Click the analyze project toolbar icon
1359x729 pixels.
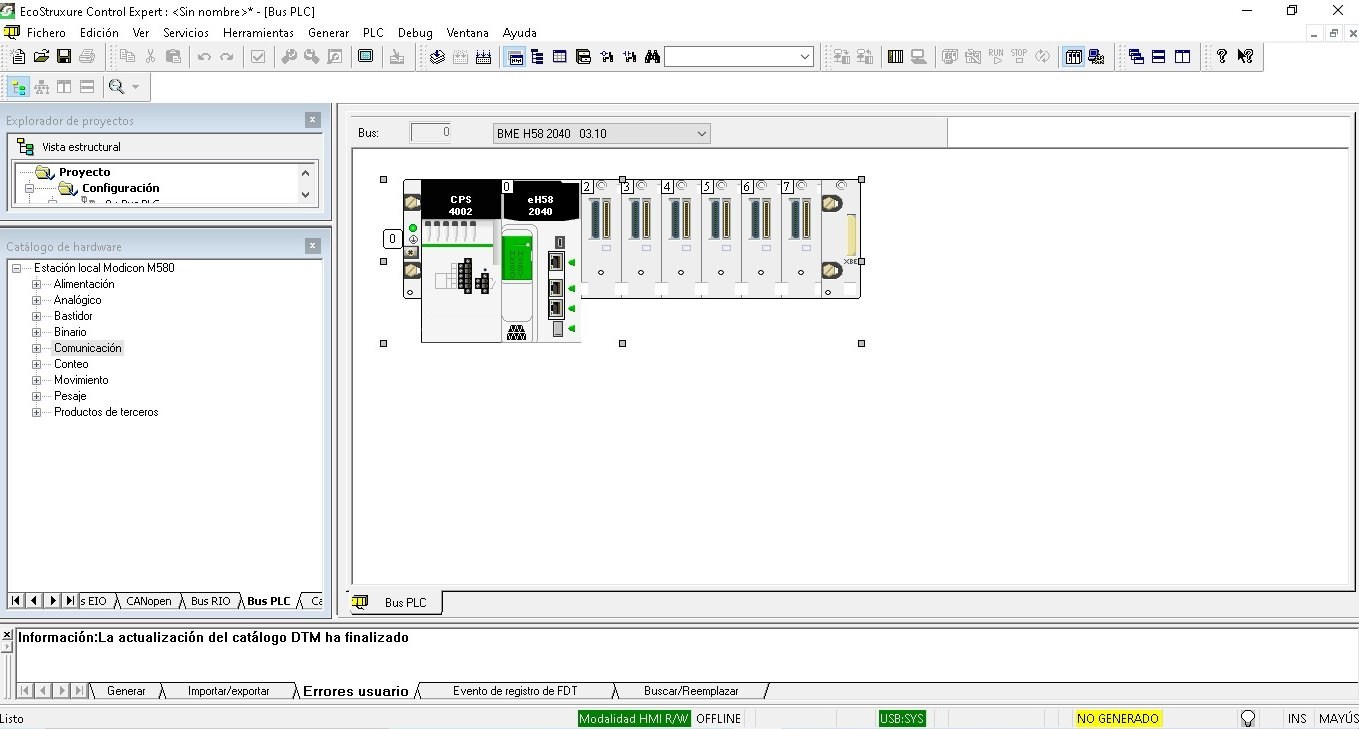(x=437, y=57)
